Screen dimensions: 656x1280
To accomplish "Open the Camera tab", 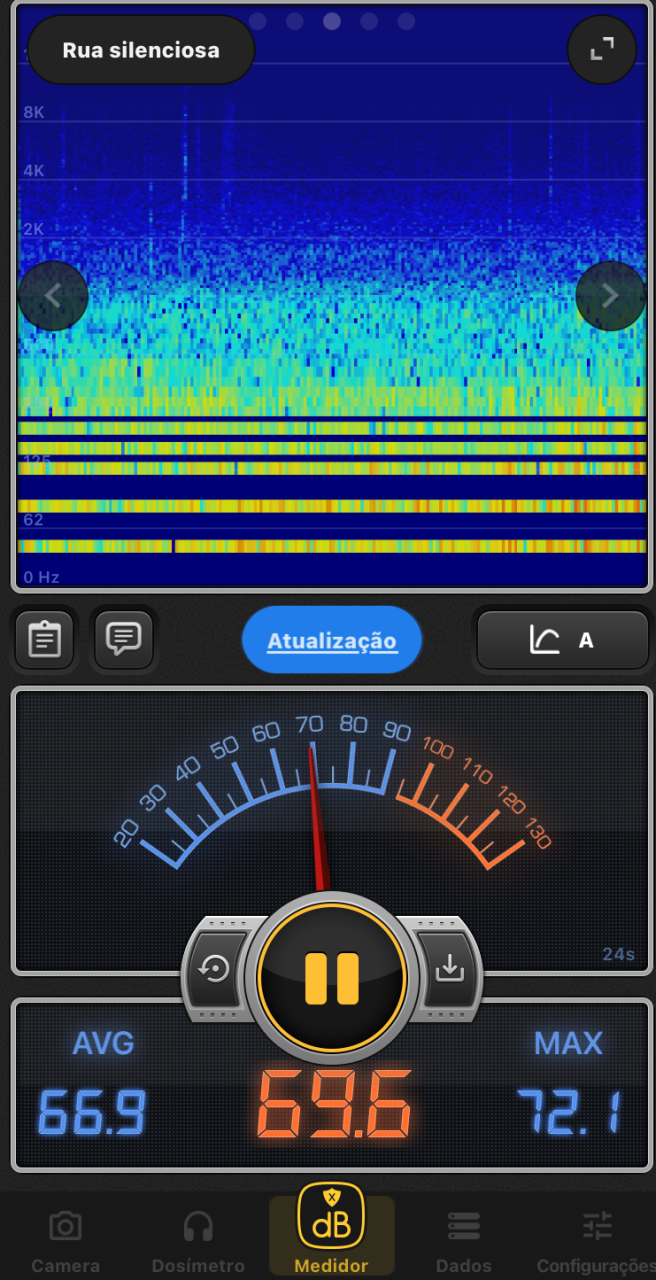I will click(x=65, y=1240).
